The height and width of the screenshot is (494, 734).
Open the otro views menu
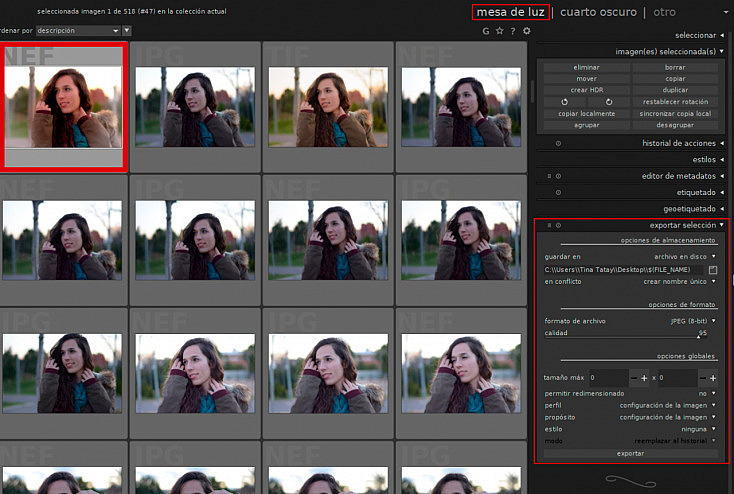(664, 12)
